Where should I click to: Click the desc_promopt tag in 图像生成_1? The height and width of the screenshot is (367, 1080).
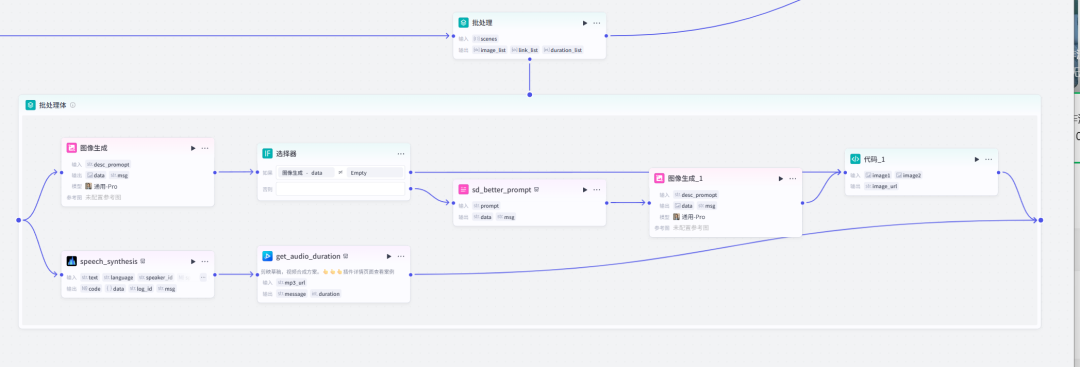click(x=696, y=195)
